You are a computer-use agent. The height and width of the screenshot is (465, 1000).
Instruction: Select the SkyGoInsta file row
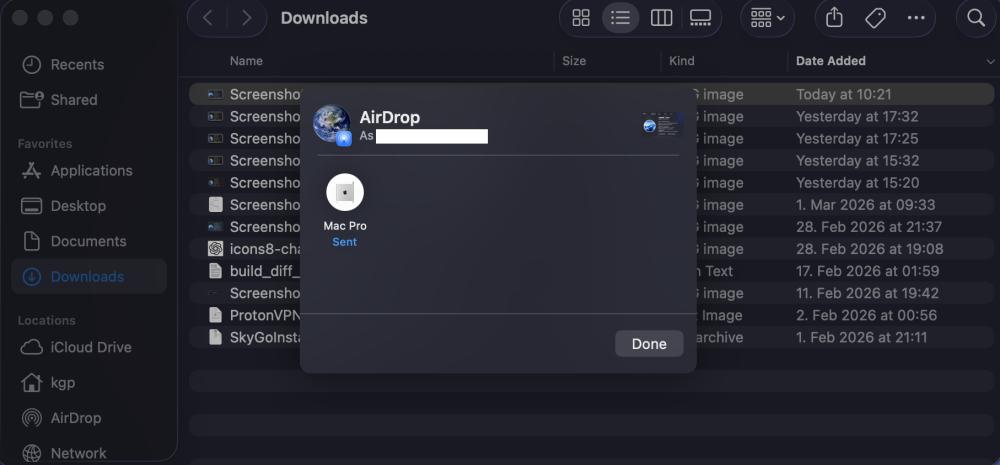[x=591, y=337]
